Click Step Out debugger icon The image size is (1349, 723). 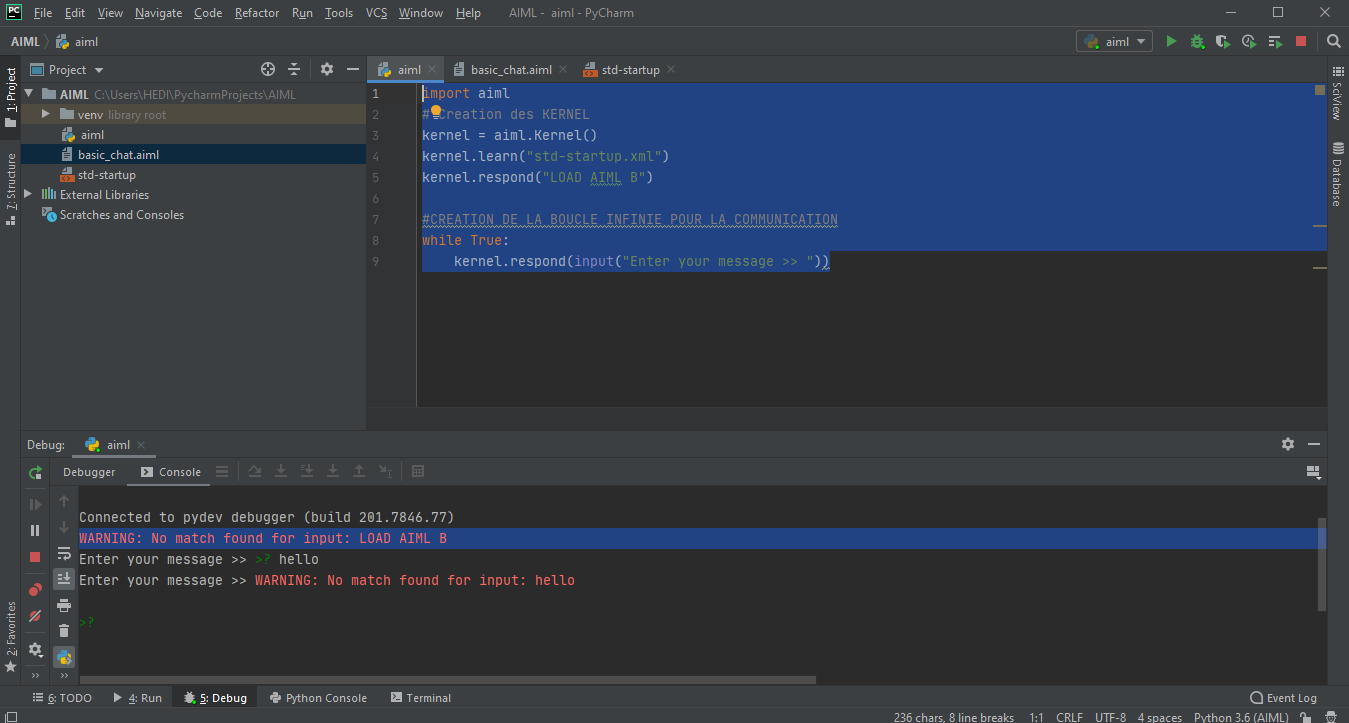tap(359, 472)
